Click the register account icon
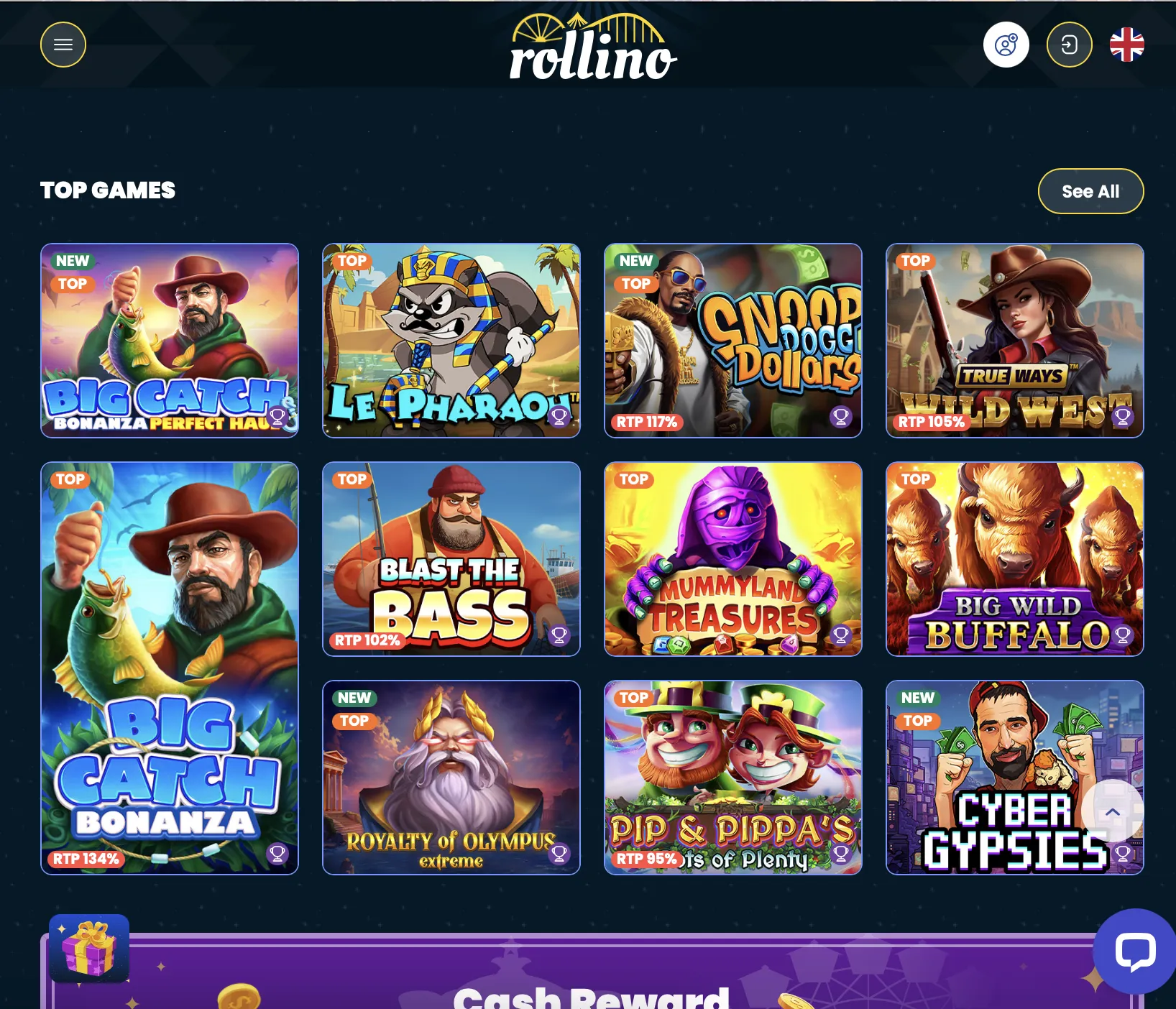The height and width of the screenshot is (1009, 1176). (x=1006, y=45)
